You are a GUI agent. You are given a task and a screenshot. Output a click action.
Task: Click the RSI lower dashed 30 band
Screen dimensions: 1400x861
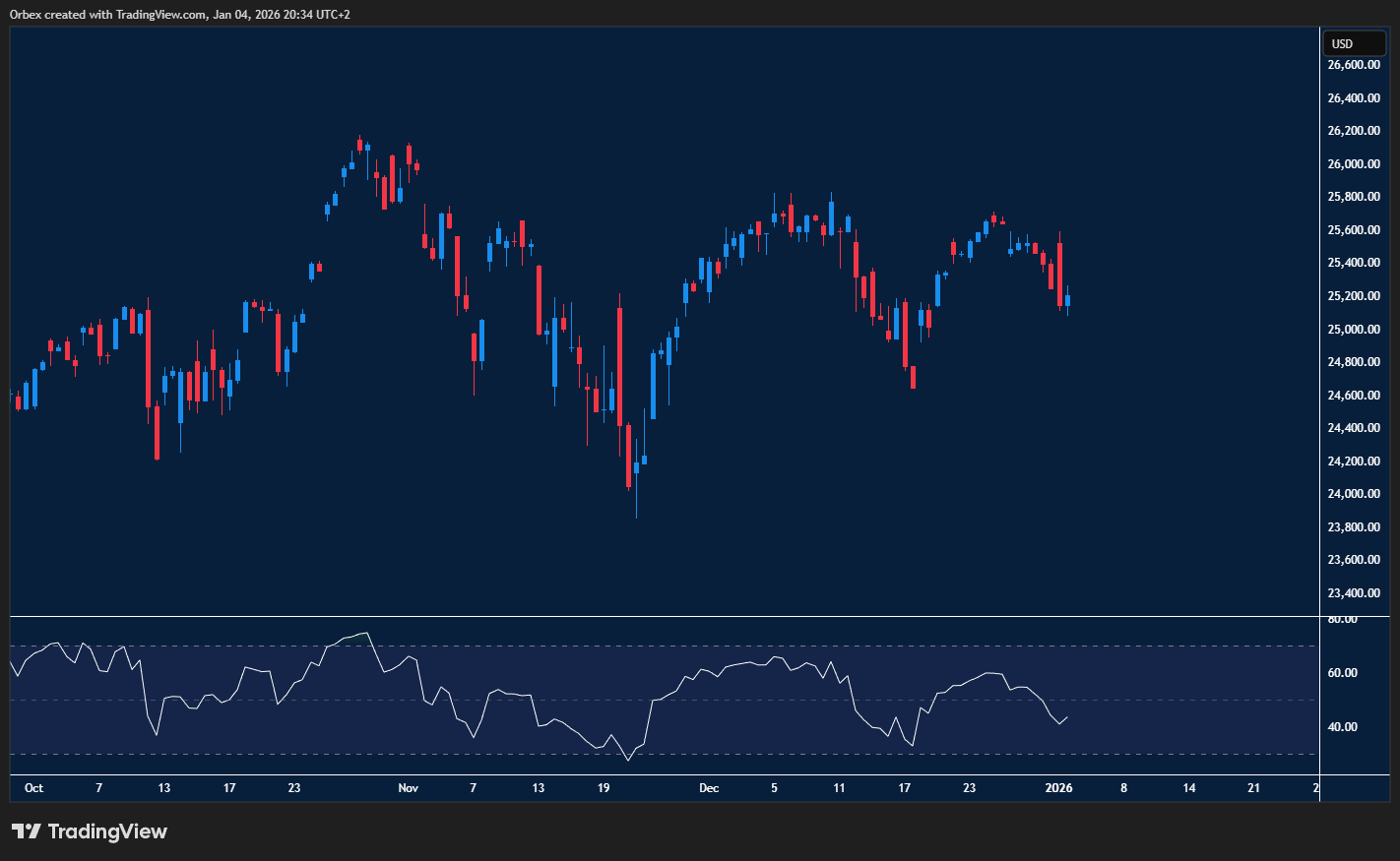point(394,753)
